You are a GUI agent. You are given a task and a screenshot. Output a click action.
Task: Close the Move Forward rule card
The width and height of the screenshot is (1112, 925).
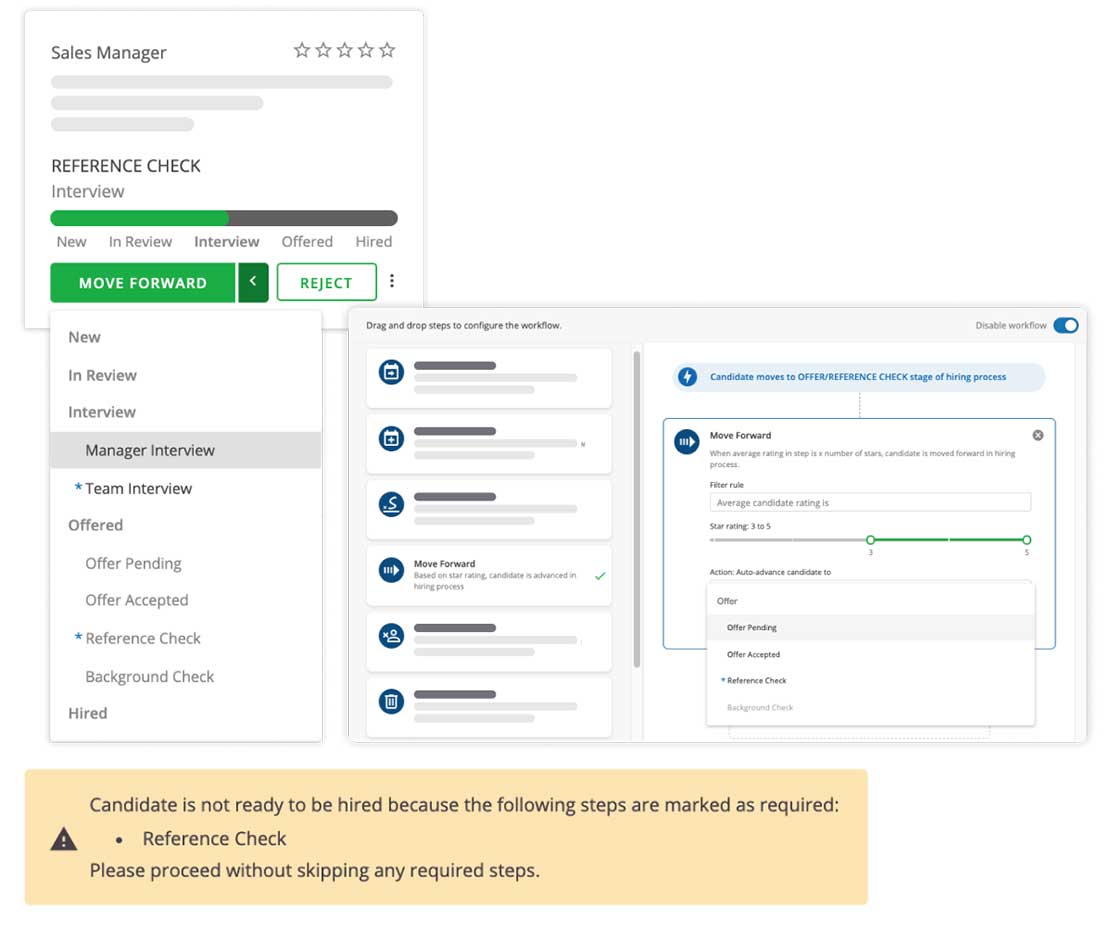1037,435
